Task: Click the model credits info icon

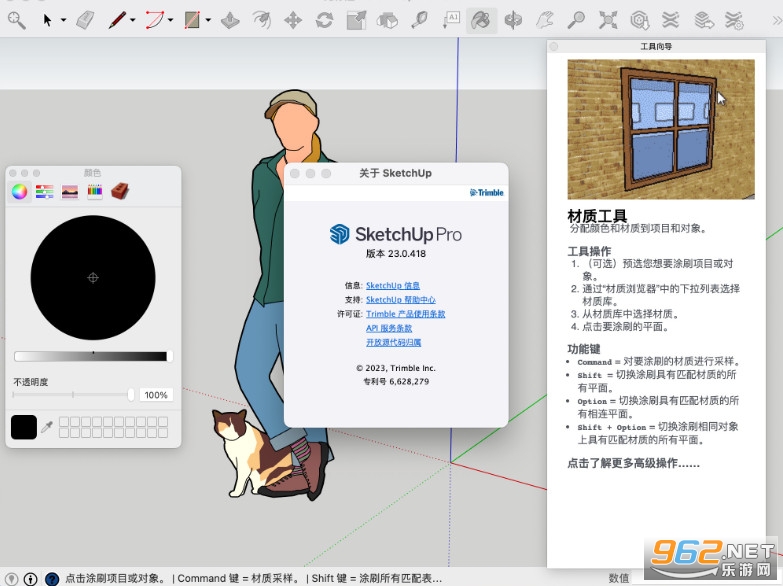Action: [x=31, y=579]
